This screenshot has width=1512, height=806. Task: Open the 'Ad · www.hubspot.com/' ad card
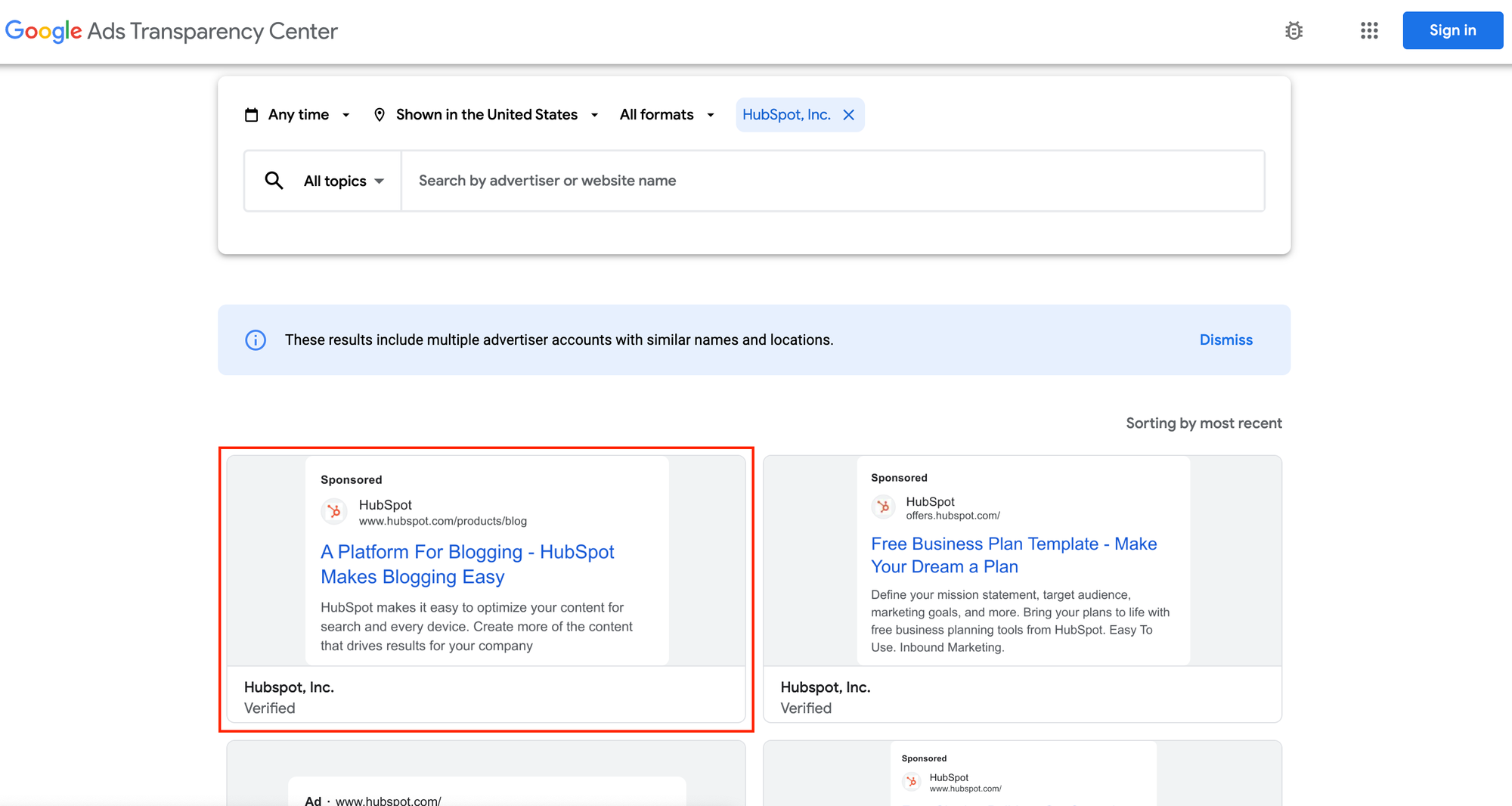486,773
